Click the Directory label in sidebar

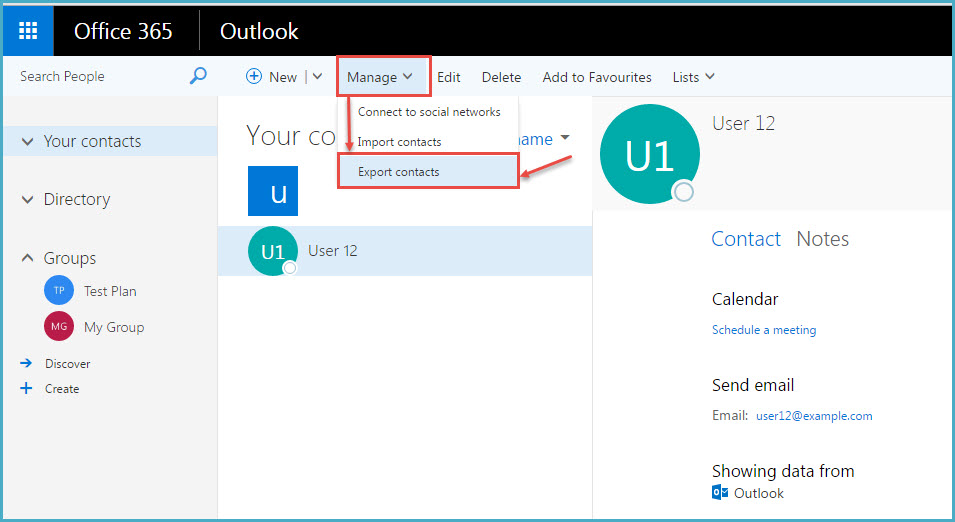click(x=77, y=199)
